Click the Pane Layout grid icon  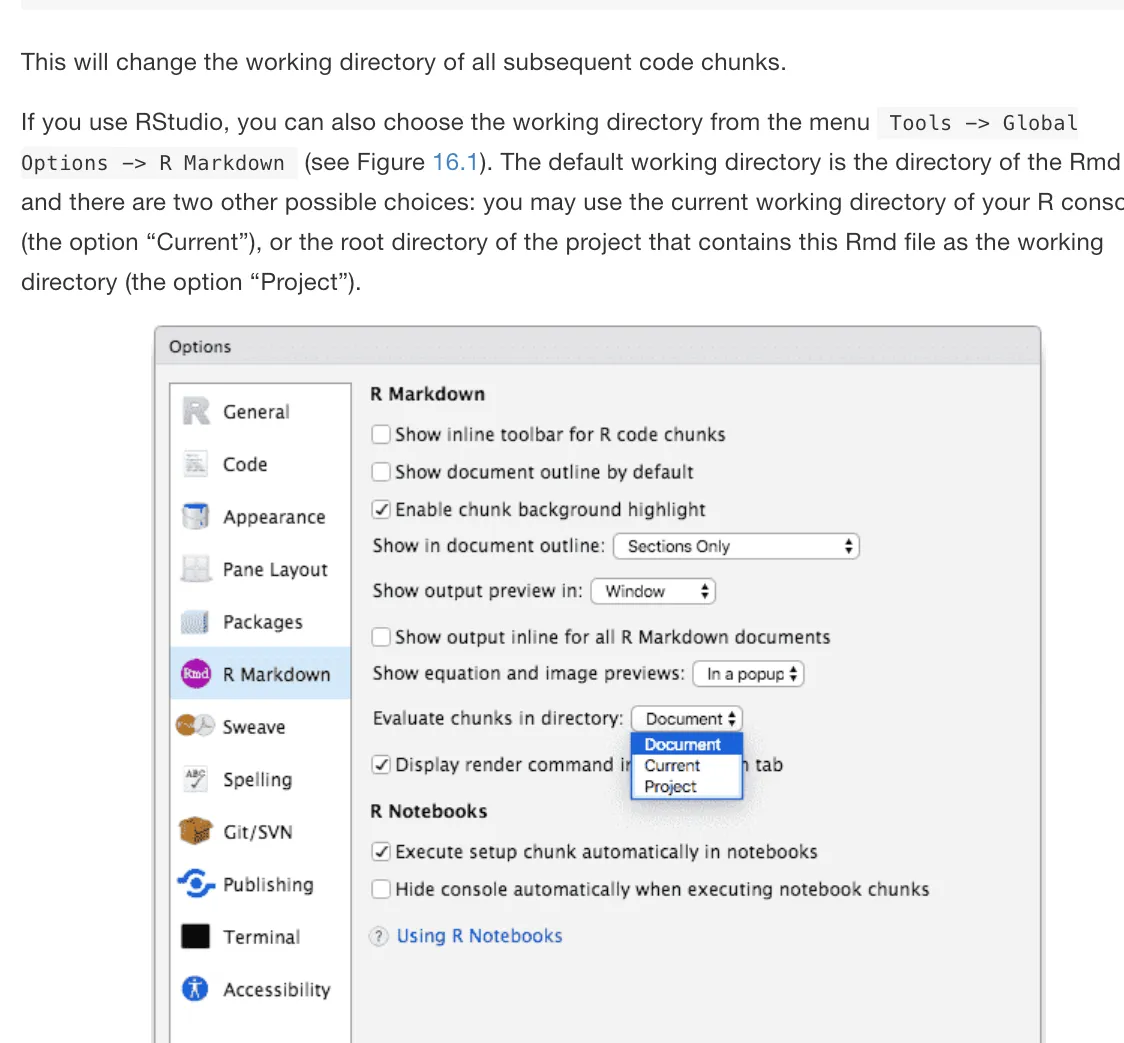pos(196,569)
